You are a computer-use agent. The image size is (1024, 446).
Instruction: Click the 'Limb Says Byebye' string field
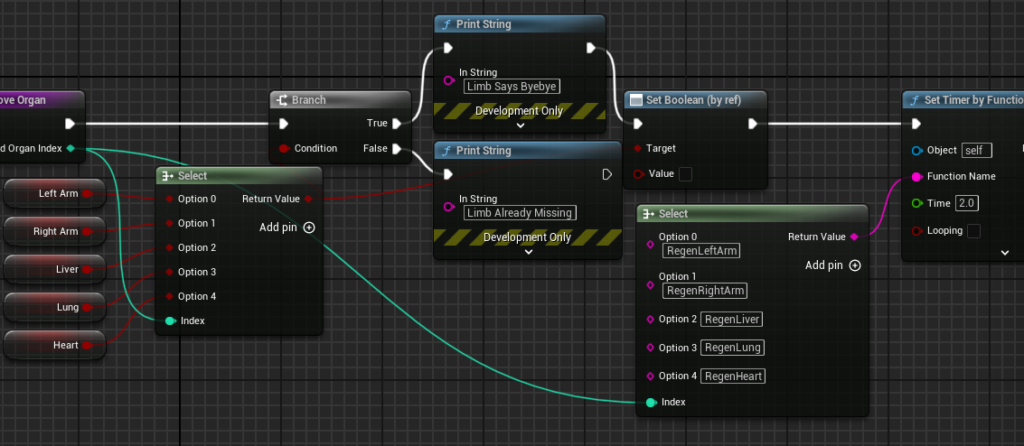(512, 86)
